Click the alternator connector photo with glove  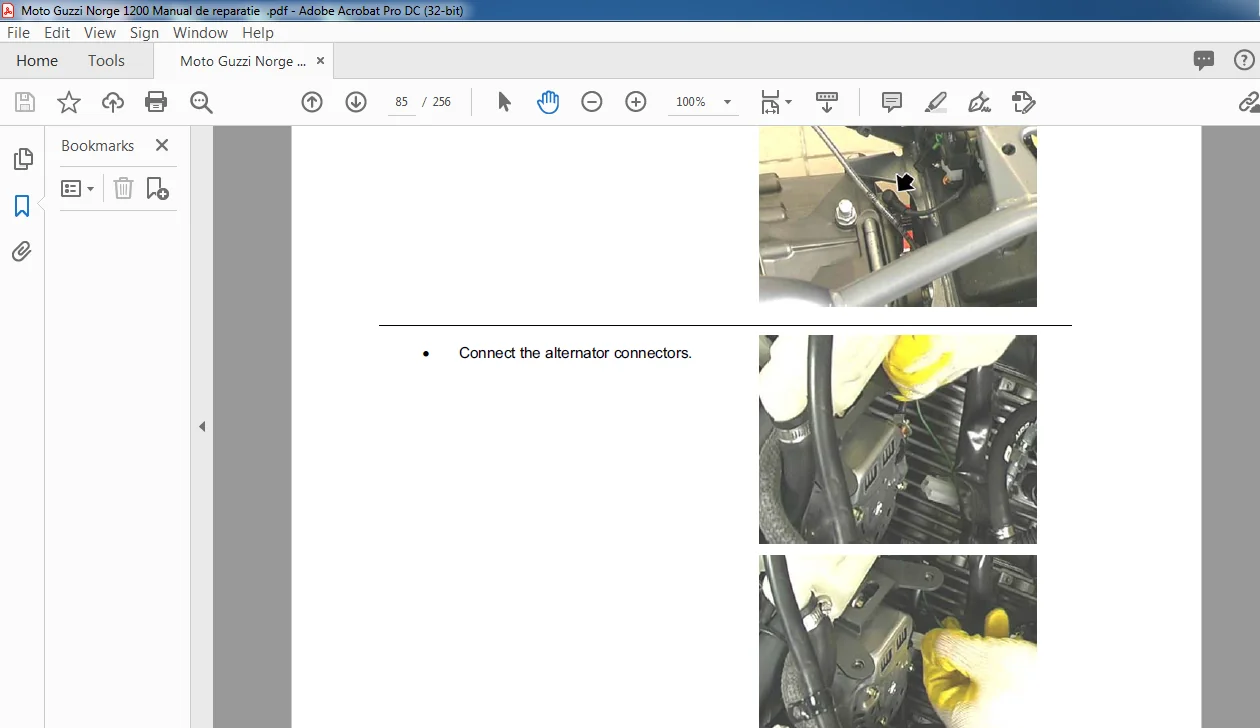click(898, 439)
